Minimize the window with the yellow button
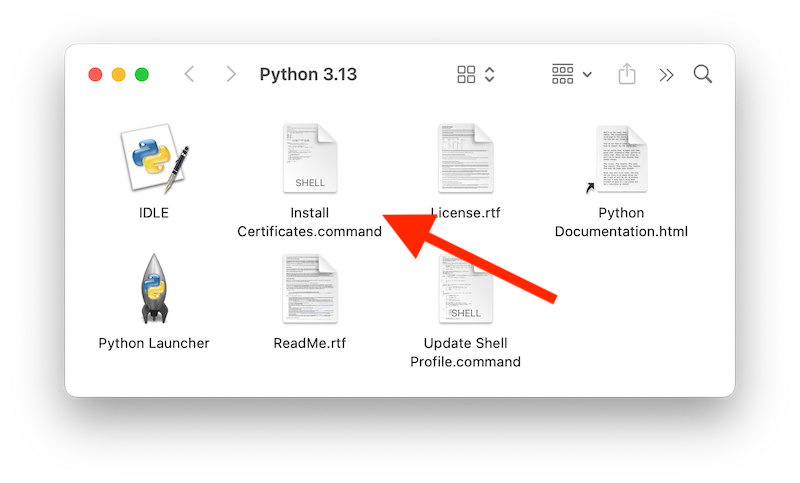Image resolution: width=800 pixels, height=483 pixels. pyautogui.click(x=119, y=75)
